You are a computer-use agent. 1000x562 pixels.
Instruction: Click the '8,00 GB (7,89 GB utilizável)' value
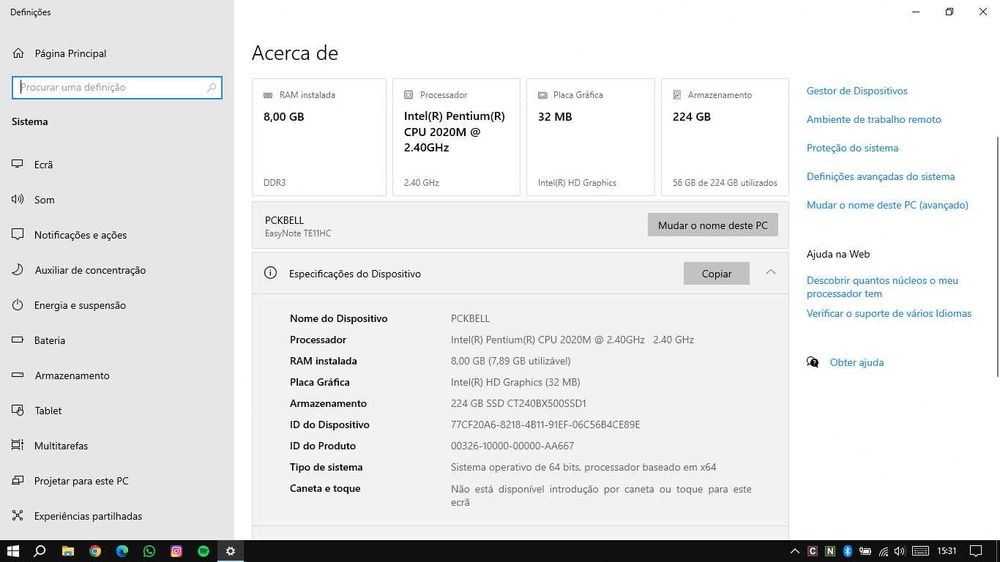(510, 361)
